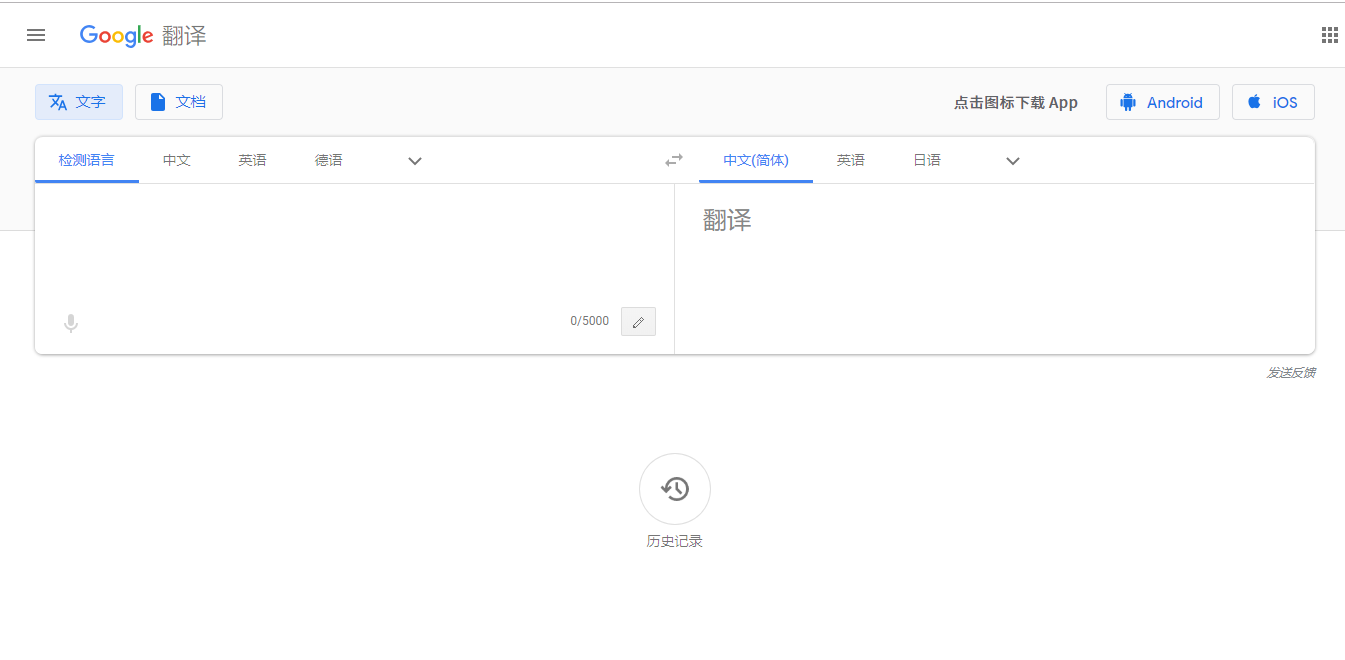Open the Google apps grid

click(1329, 35)
